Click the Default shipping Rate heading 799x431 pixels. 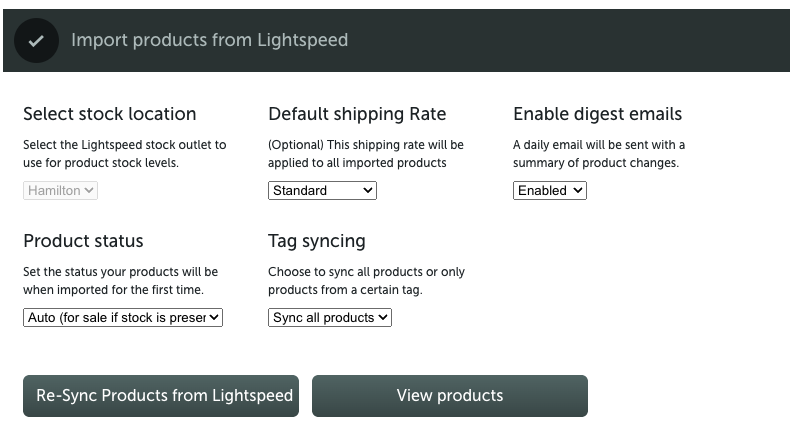click(x=357, y=114)
